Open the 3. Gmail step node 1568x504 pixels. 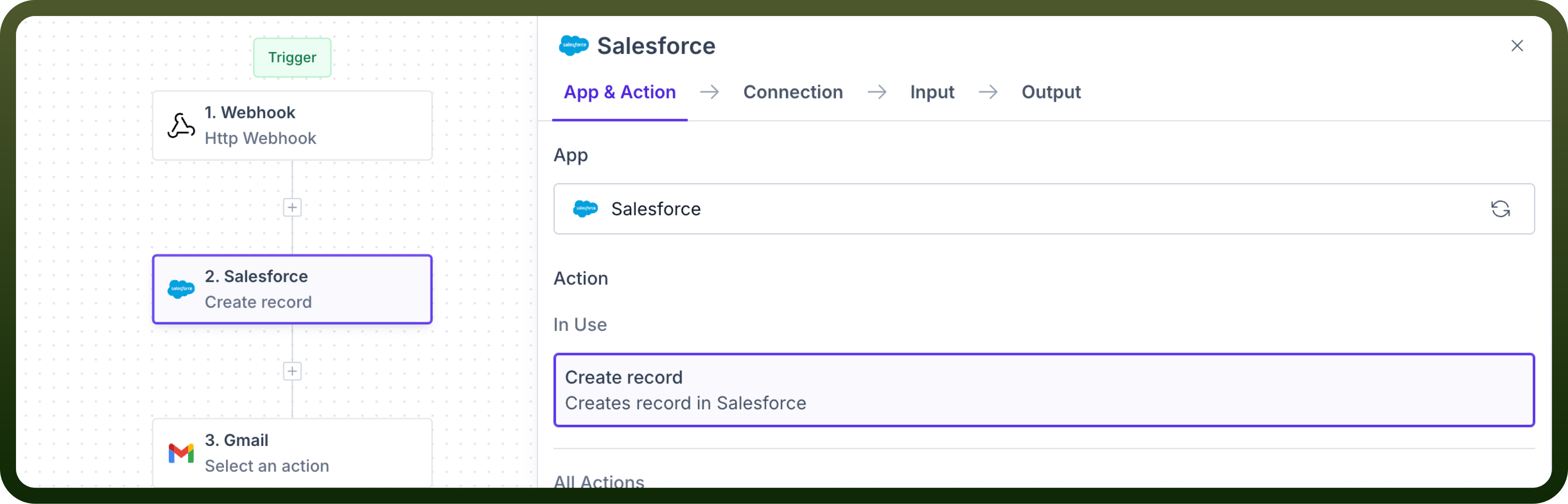292,452
